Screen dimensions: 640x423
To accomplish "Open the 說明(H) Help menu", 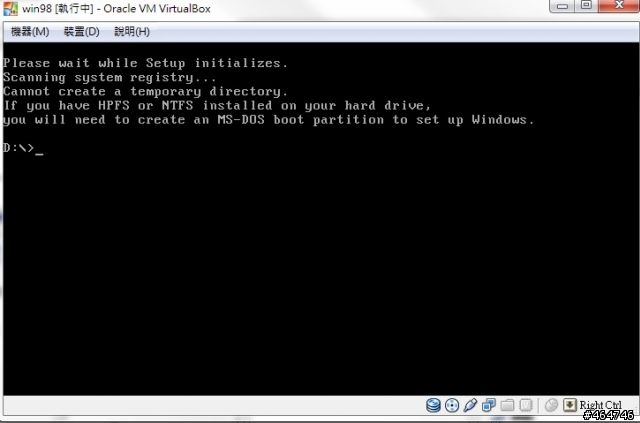I will coord(132,31).
